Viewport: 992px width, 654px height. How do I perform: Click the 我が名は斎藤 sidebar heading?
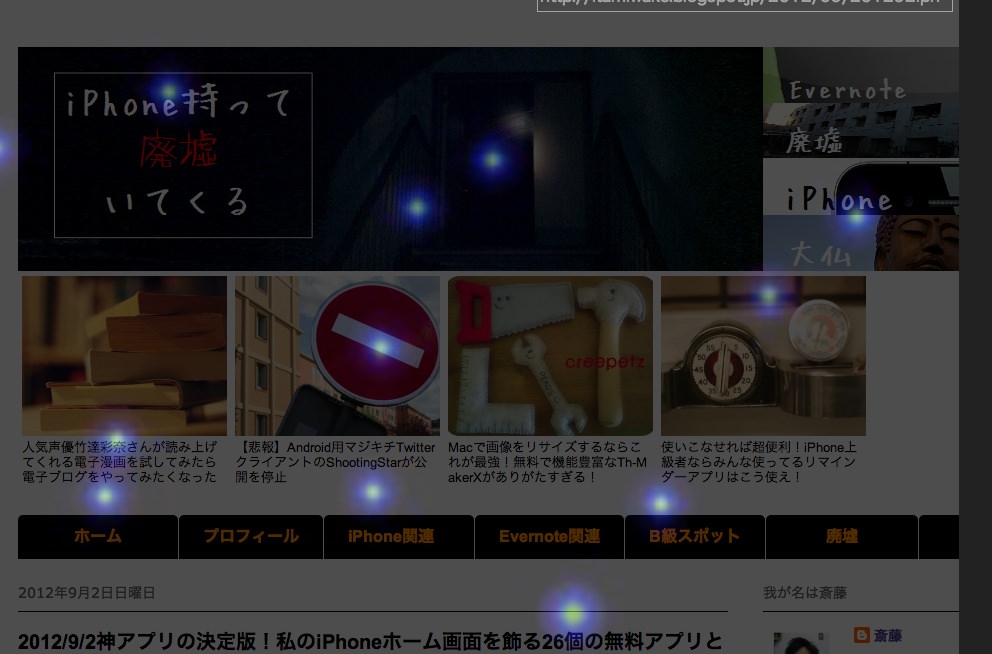click(x=805, y=593)
